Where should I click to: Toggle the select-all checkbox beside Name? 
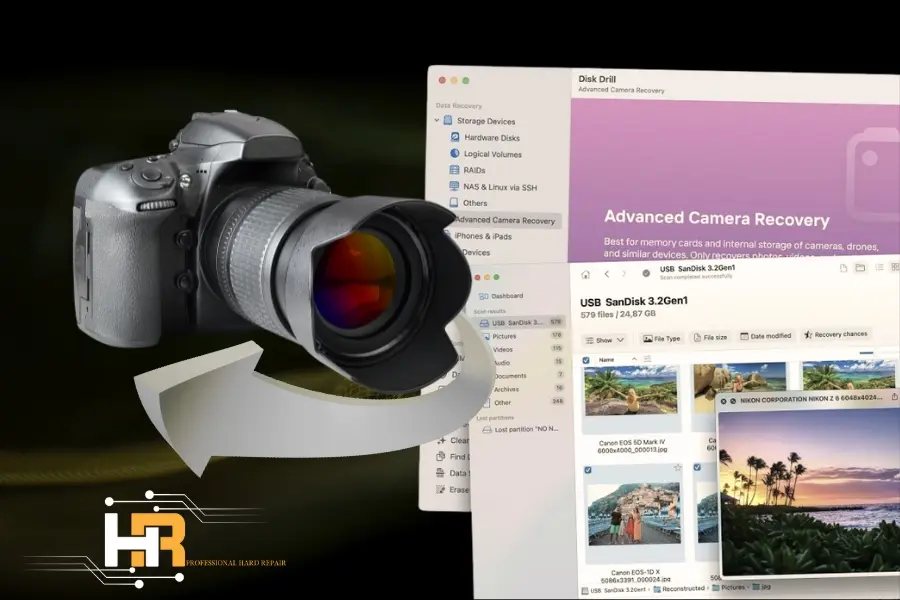pyautogui.click(x=586, y=359)
